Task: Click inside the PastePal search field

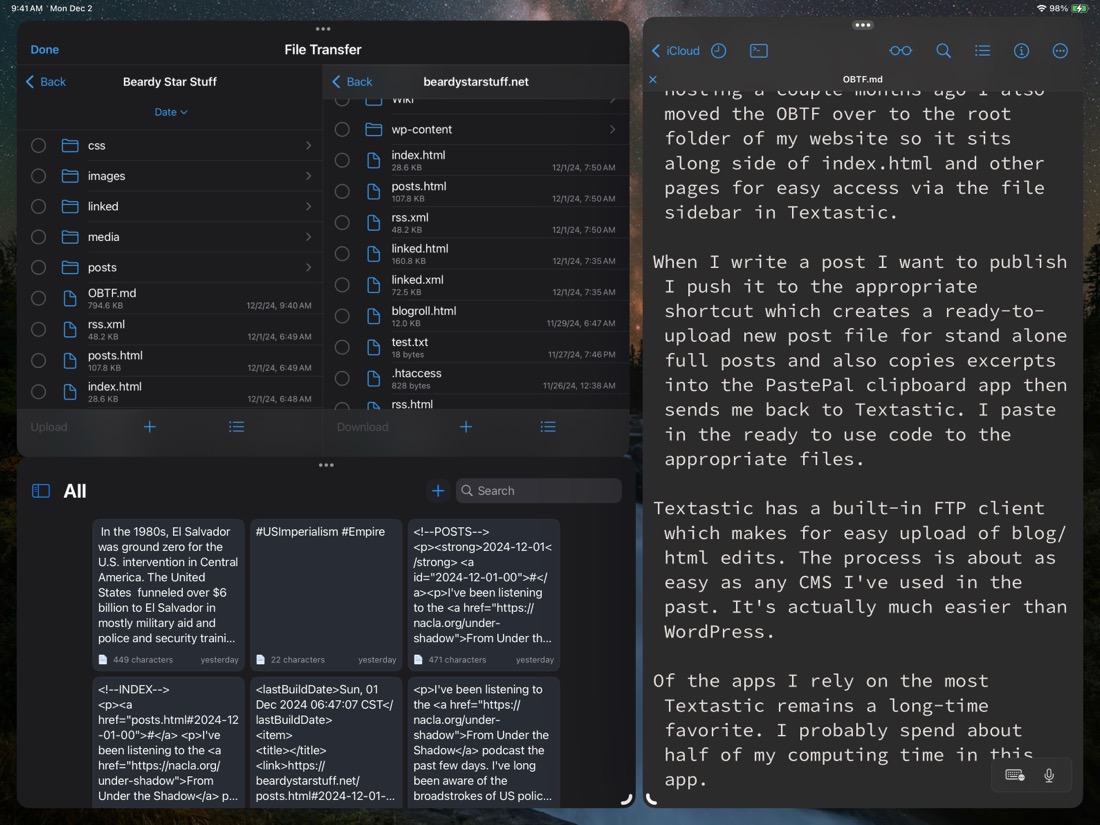Action: tap(538, 490)
